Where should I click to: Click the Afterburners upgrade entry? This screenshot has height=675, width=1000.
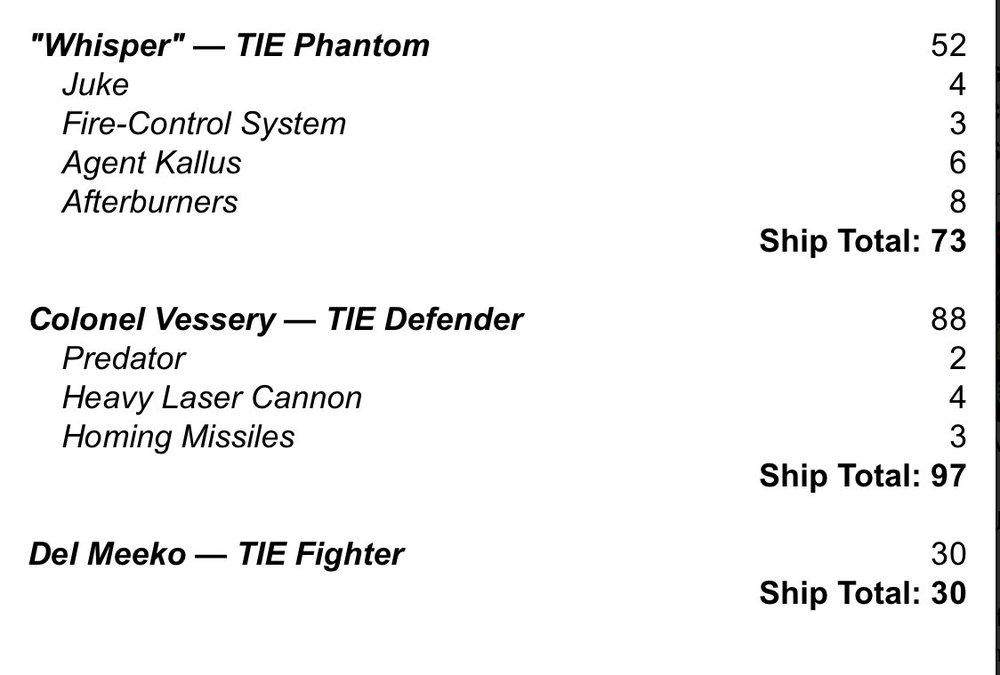150,202
